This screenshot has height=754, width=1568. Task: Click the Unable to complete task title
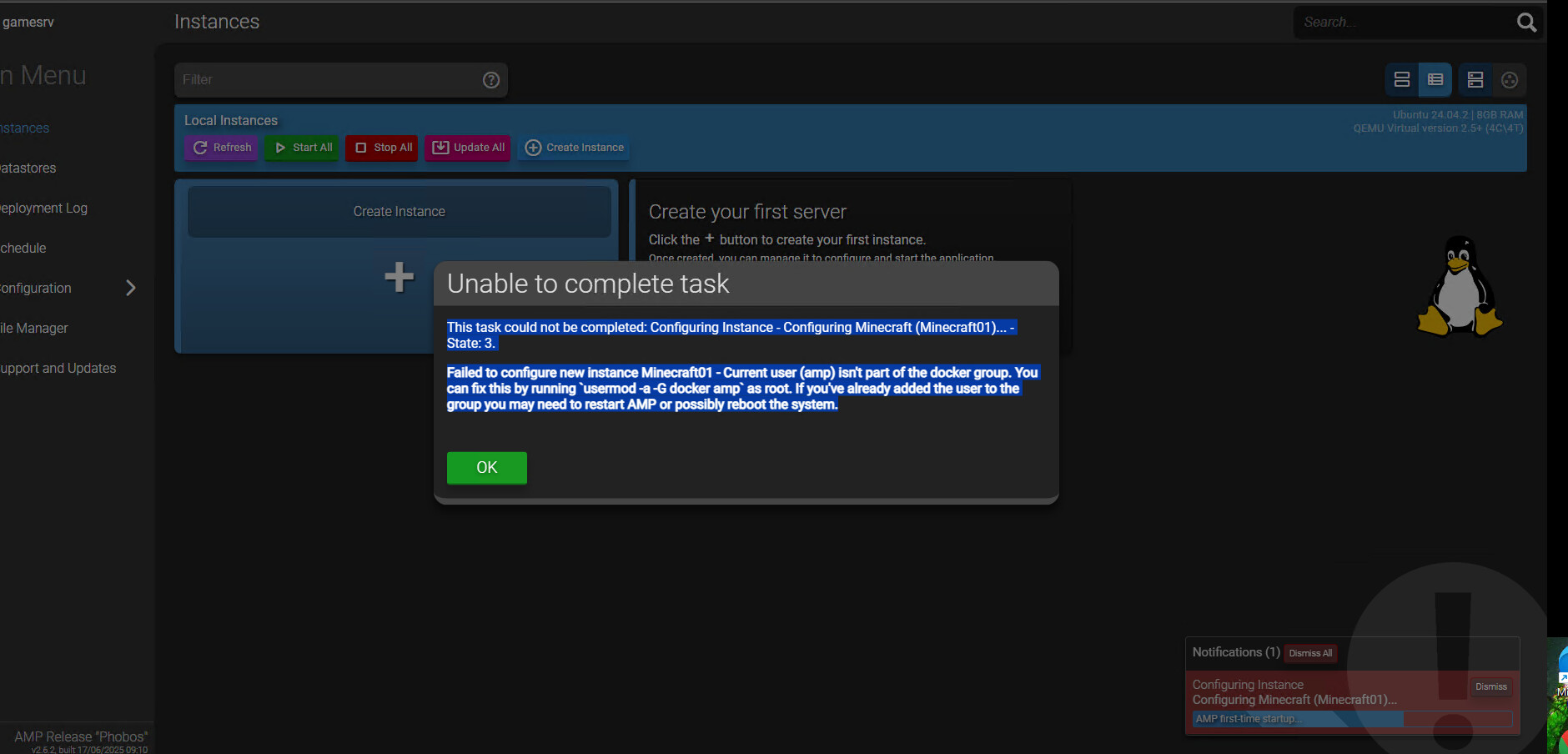tap(588, 284)
